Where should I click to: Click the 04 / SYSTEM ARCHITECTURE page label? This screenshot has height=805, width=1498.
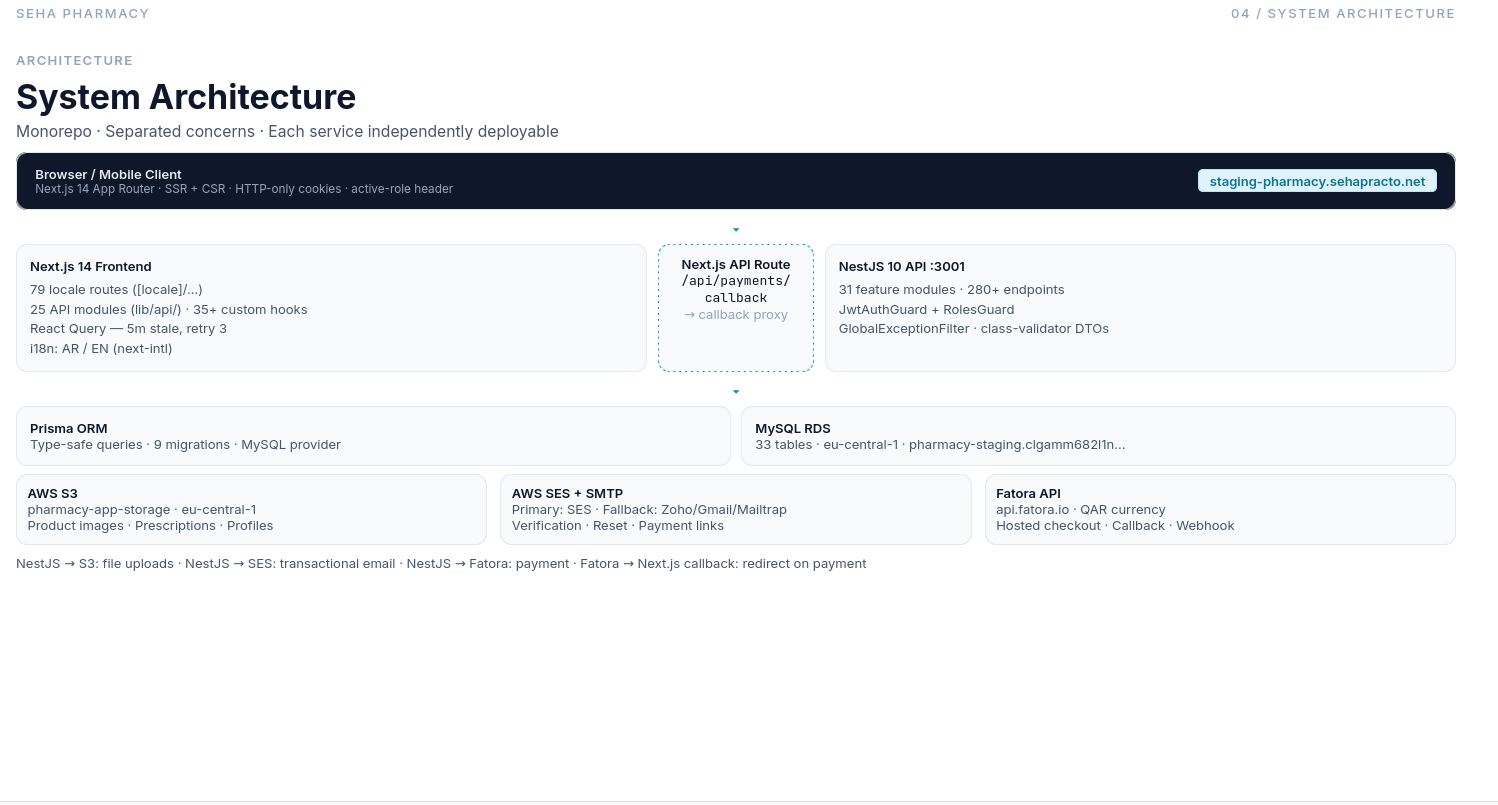1343,14
